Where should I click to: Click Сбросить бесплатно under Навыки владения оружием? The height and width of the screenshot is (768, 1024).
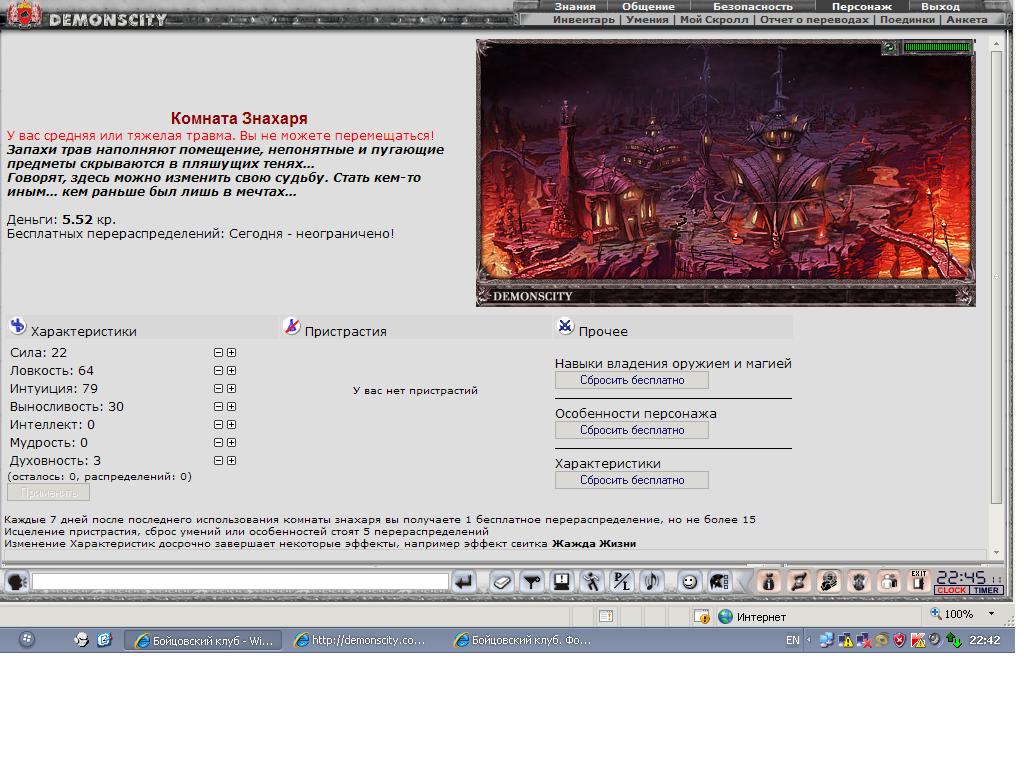coord(632,380)
